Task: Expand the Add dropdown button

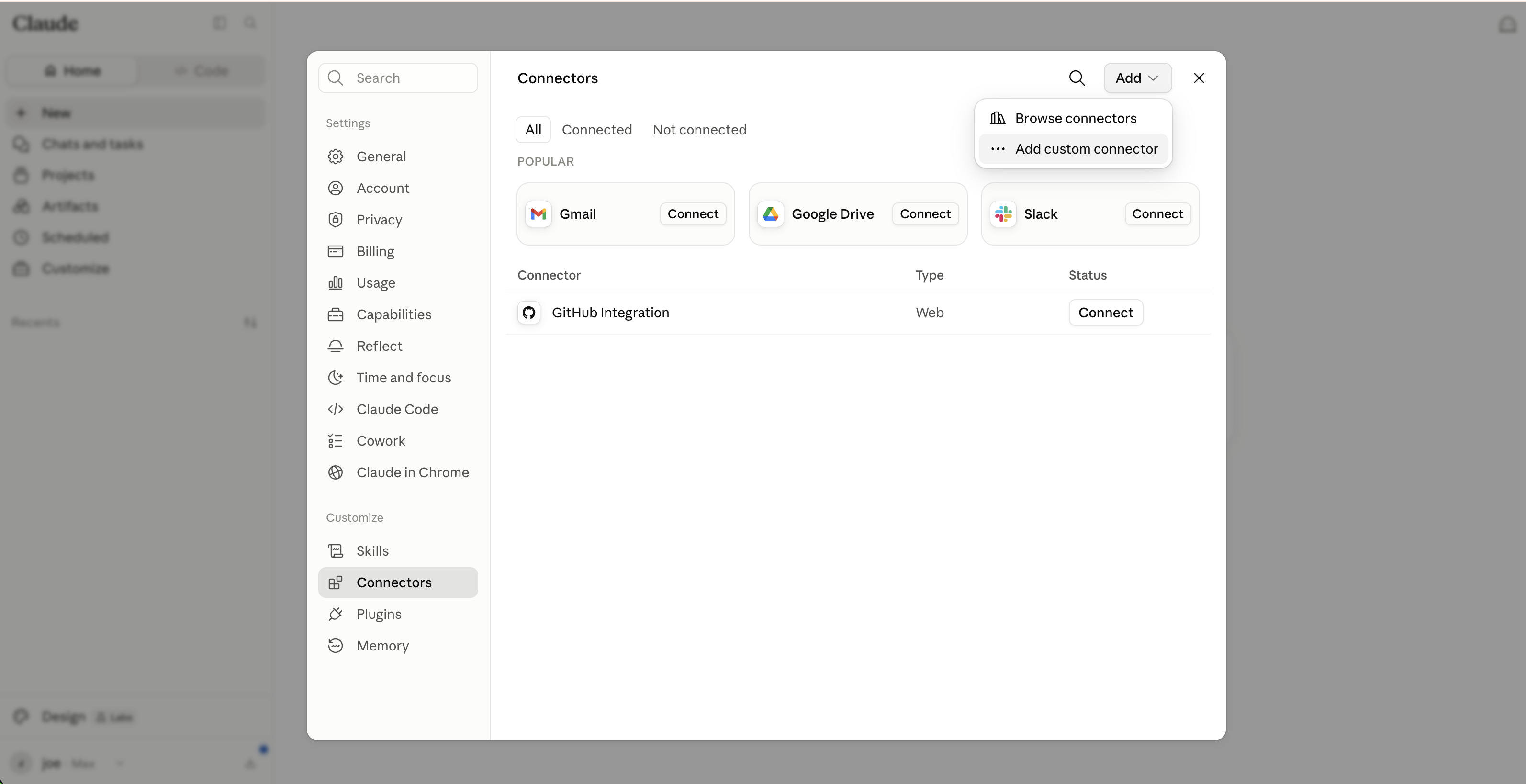Action: [1137, 78]
